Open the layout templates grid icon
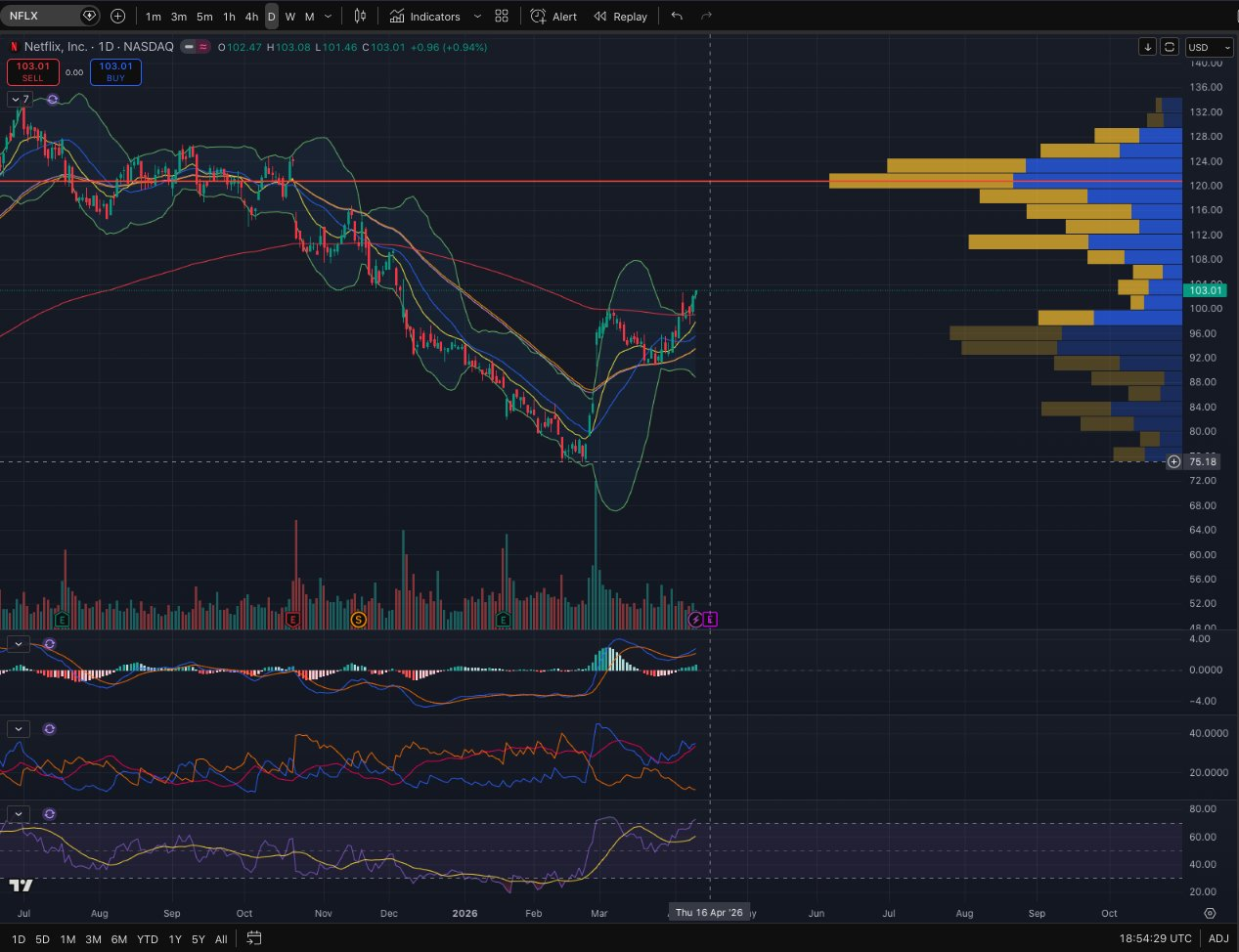The width and height of the screenshot is (1239, 952). (x=502, y=16)
